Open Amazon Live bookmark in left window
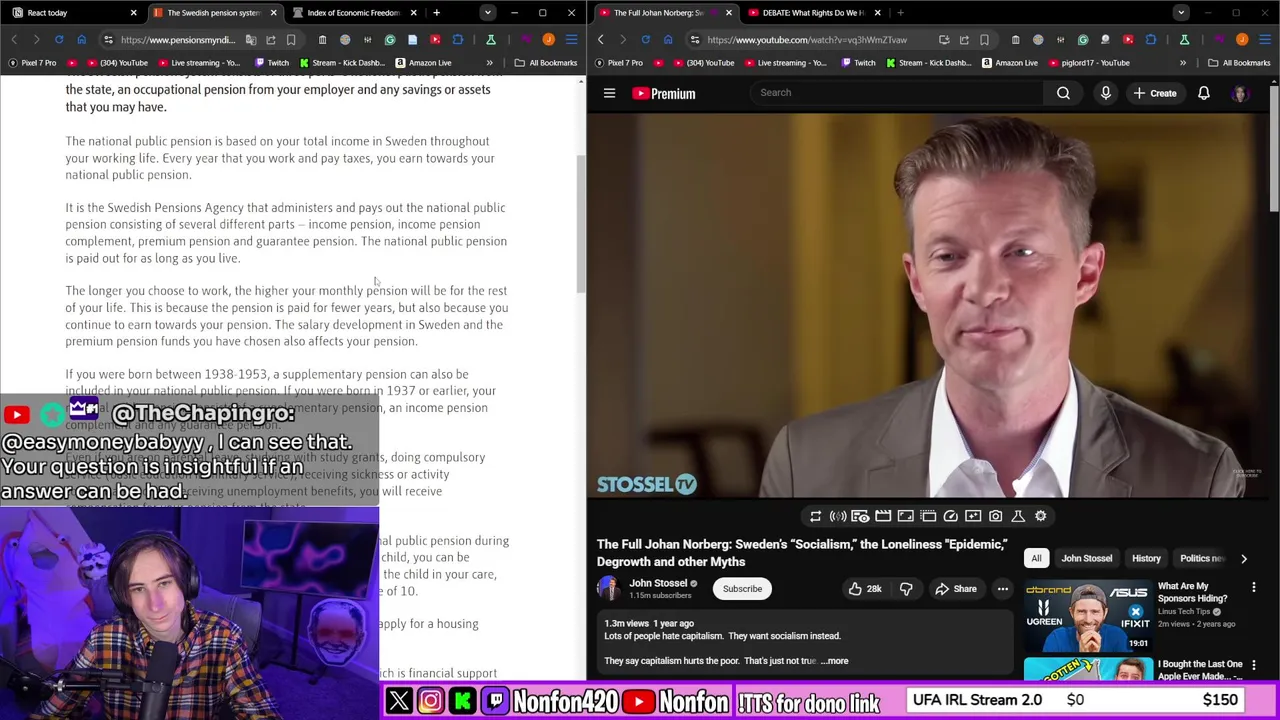This screenshot has width=1280, height=720. 422,63
